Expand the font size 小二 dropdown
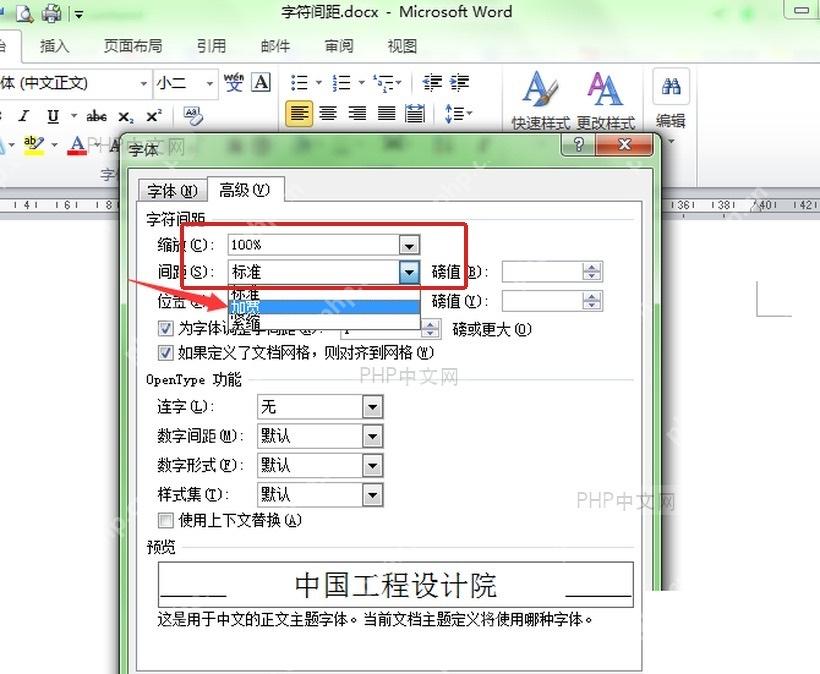This screenshot has height=674, width=820. [x=210, y=84]
